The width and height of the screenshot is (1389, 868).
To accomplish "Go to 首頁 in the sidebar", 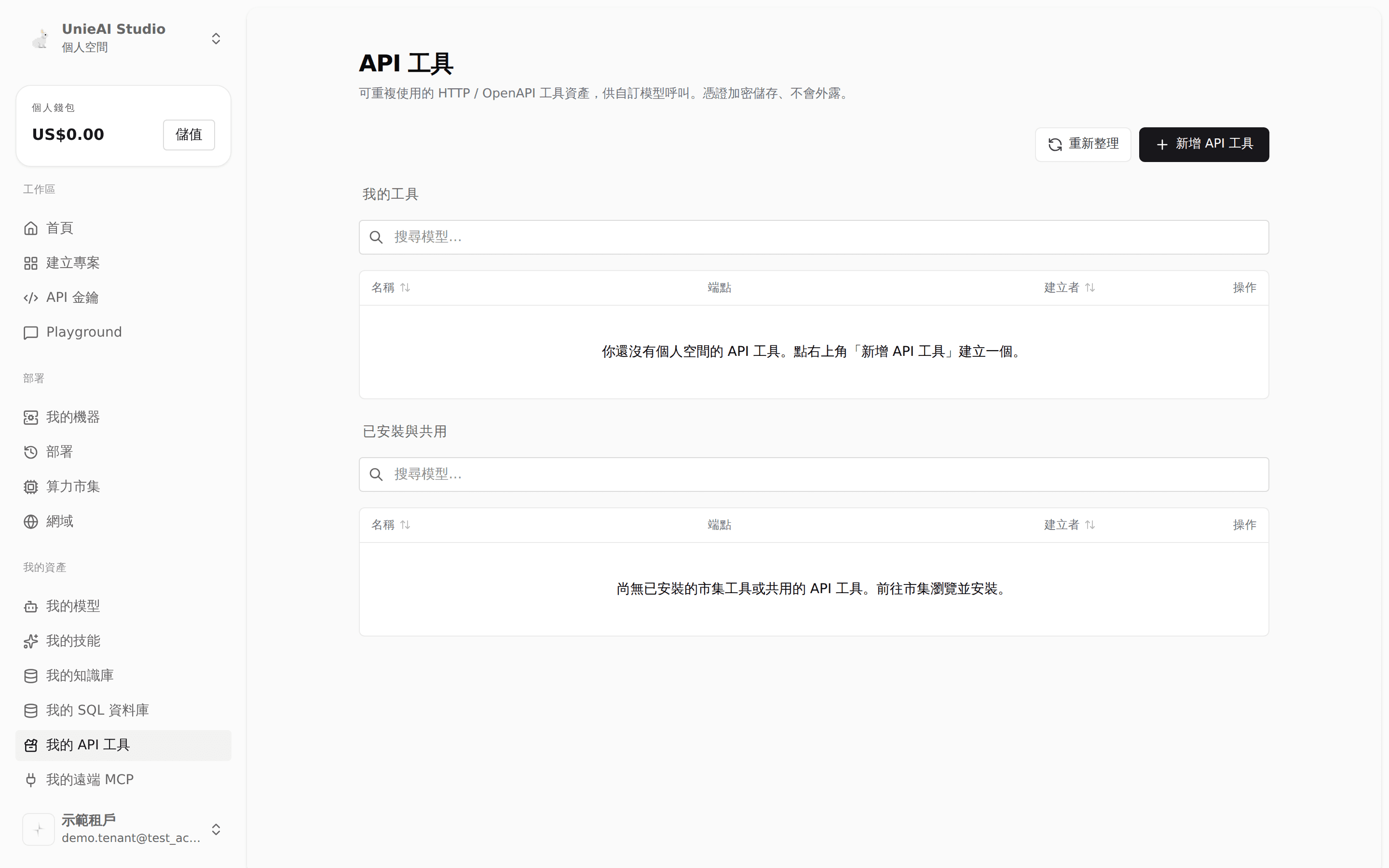I will [123, 229].
